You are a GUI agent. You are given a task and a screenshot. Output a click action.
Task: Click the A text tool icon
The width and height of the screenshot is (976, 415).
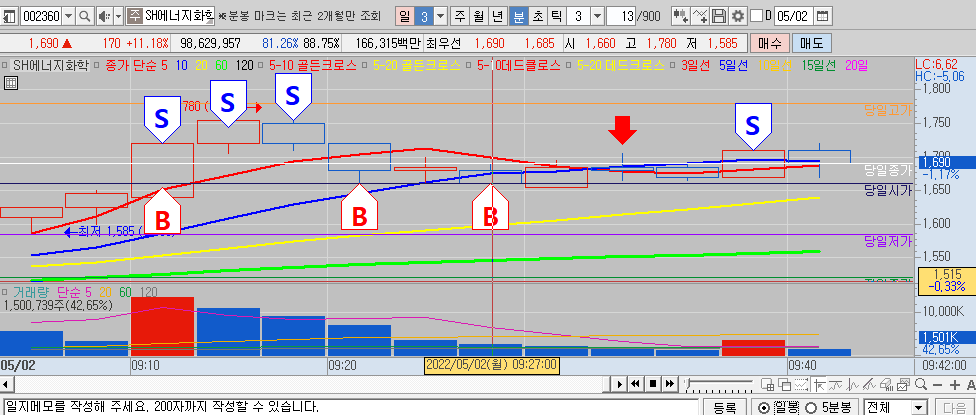pyautogui.click(x=971, y=385)
